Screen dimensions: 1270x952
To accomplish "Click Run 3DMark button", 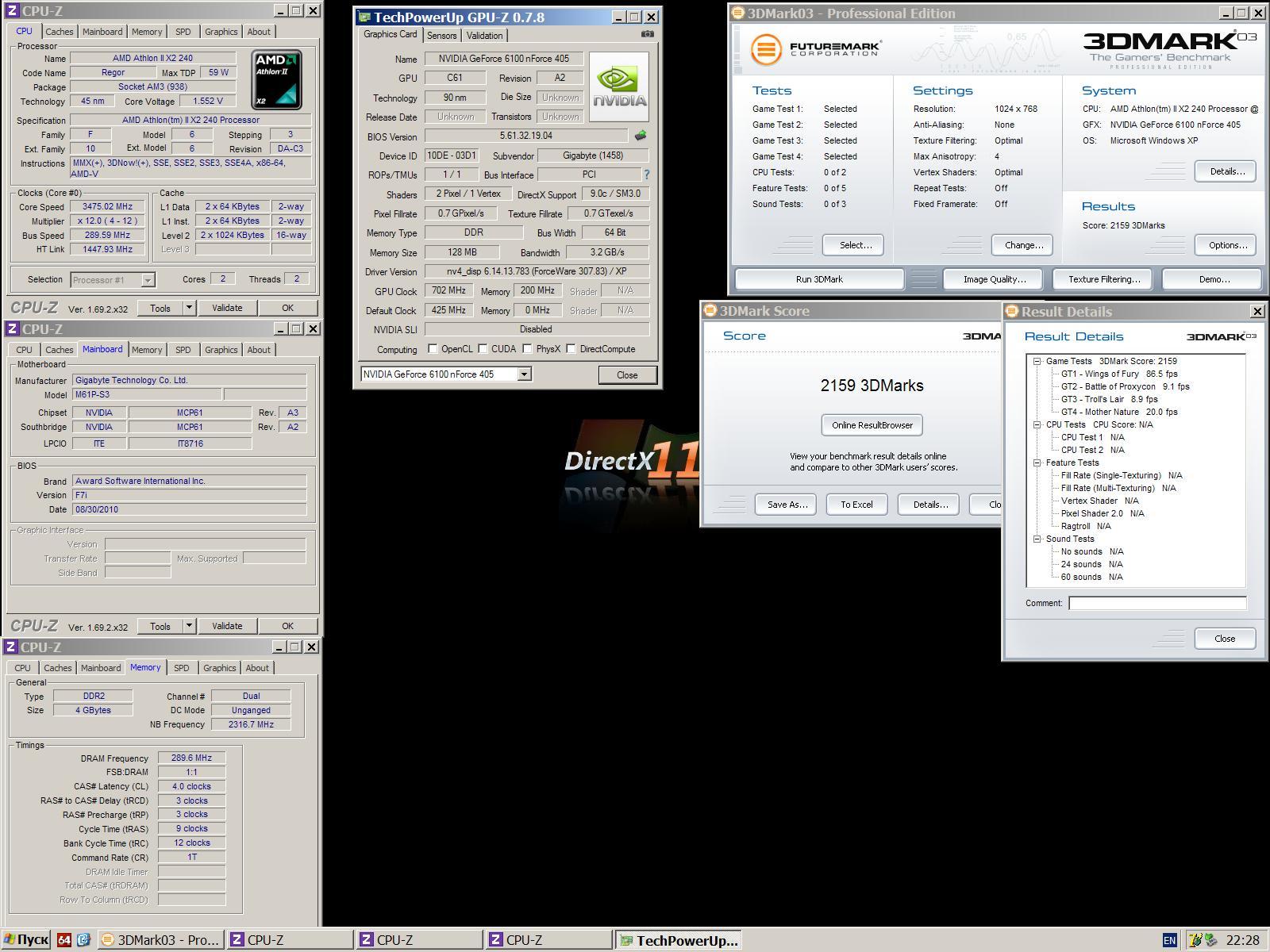I will click(819, 279).
